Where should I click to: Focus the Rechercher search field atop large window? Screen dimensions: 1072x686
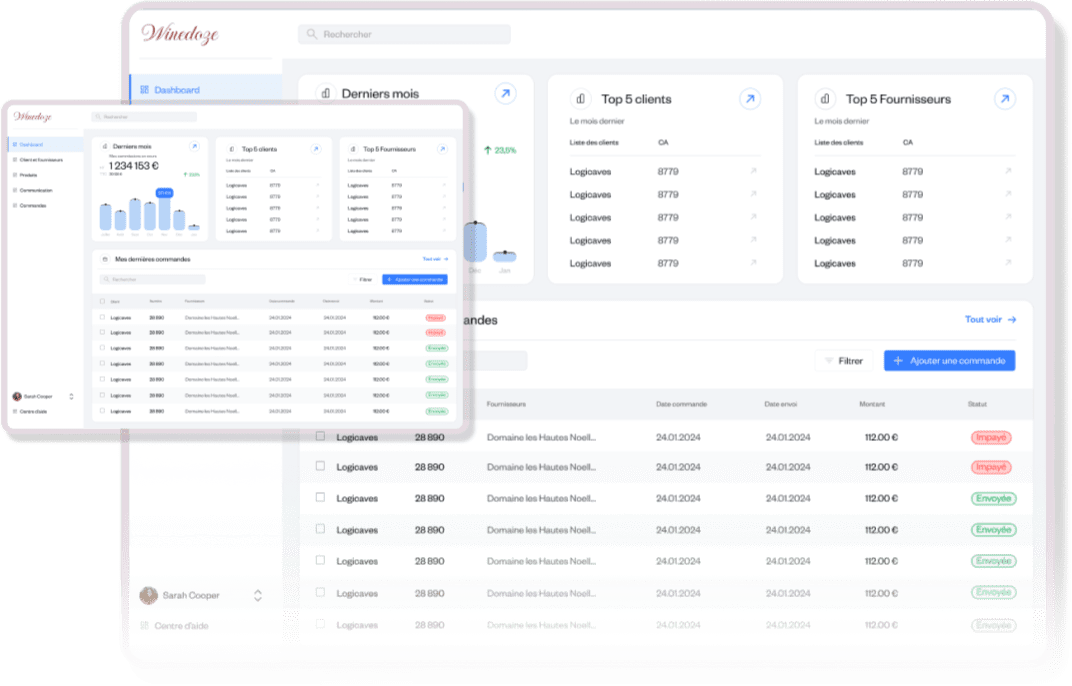pyautogui.click(x=404, y=35)
